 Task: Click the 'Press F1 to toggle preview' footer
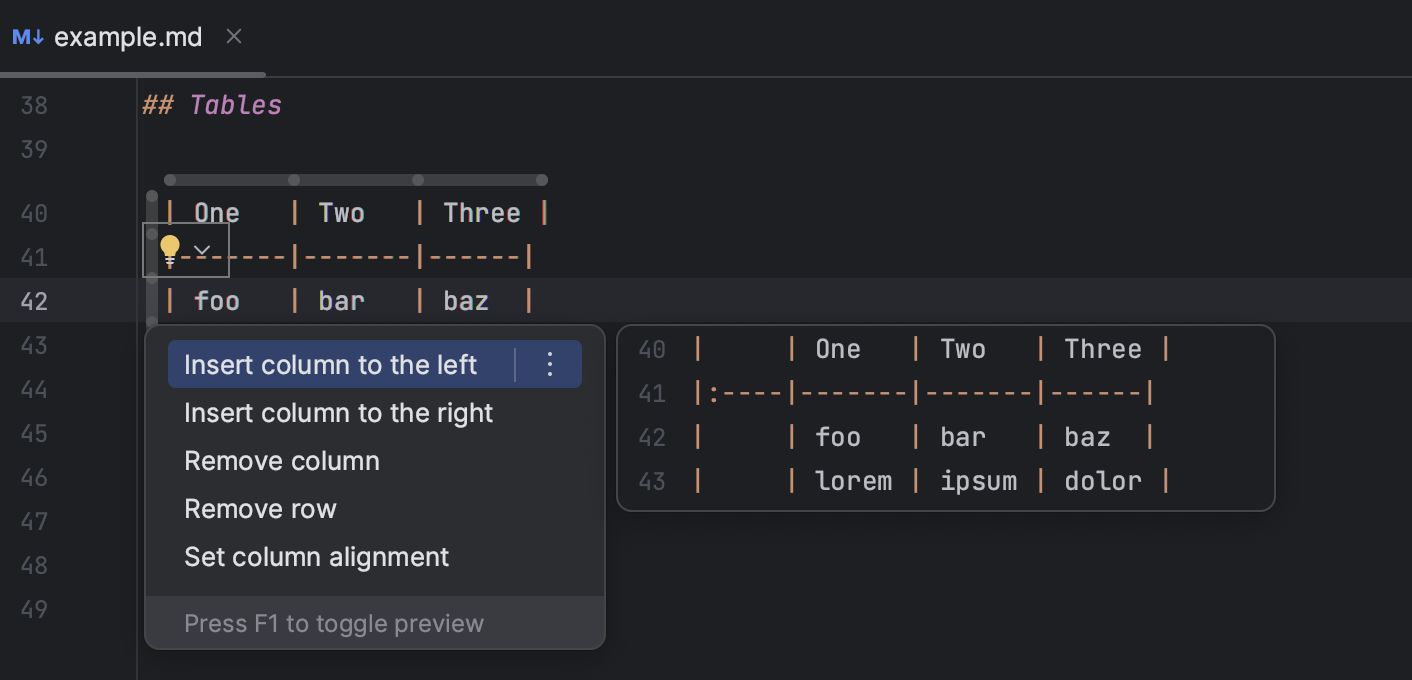coord(334,623)
